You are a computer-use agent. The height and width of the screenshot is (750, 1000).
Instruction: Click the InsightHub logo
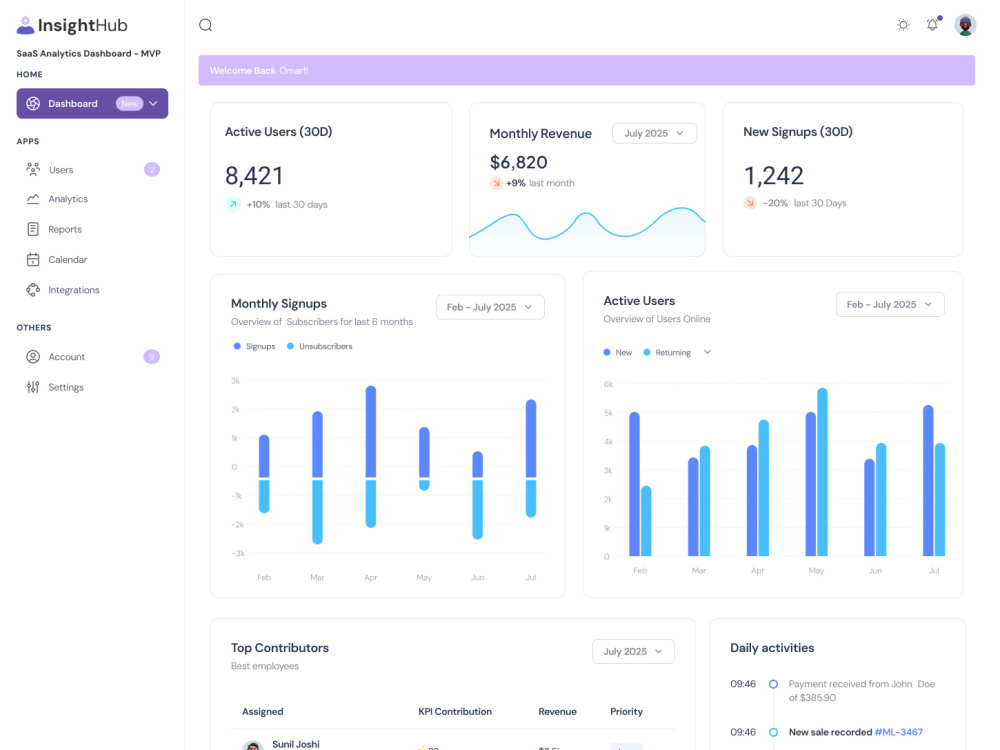pos(72,25)
